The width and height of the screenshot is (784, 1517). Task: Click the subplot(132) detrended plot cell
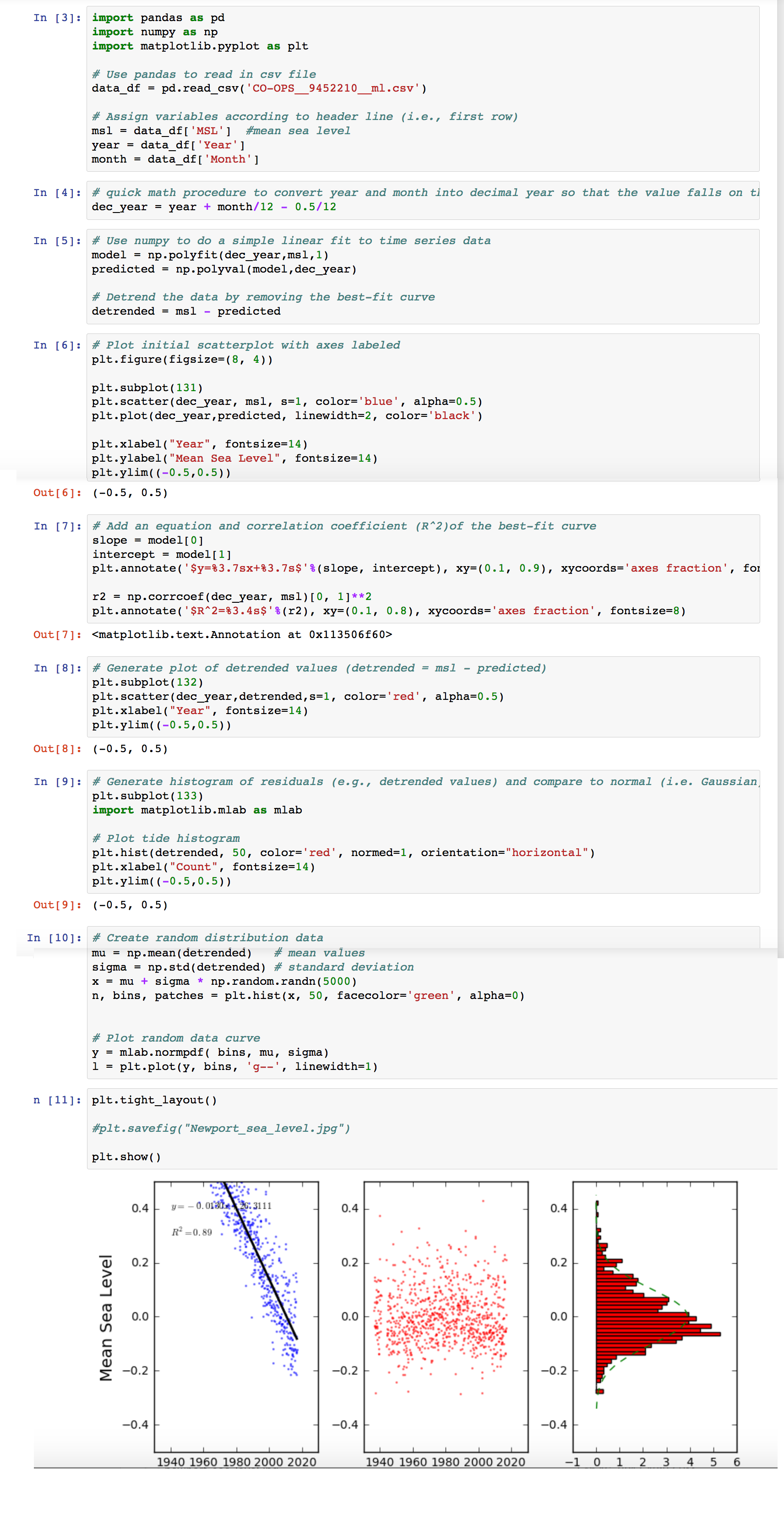coord(423,696)
